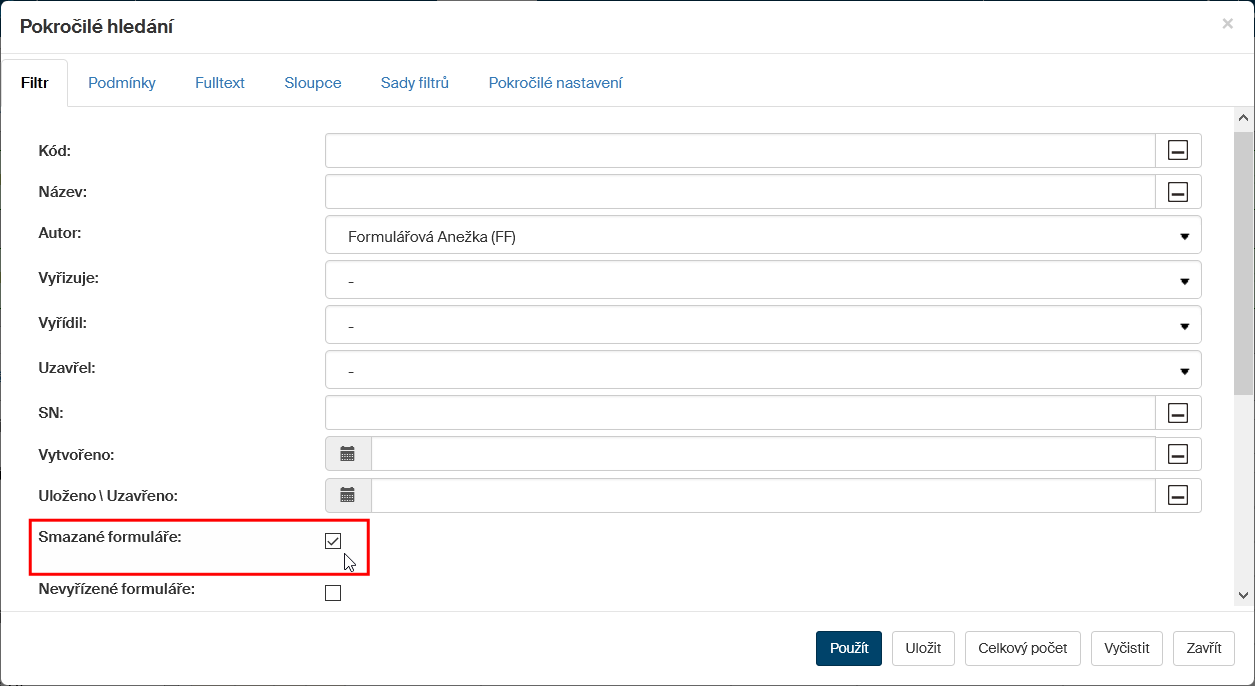Open calendar picker for Vytvořeno date
This screenshot has height=686, width=1255.
point(348,454)
